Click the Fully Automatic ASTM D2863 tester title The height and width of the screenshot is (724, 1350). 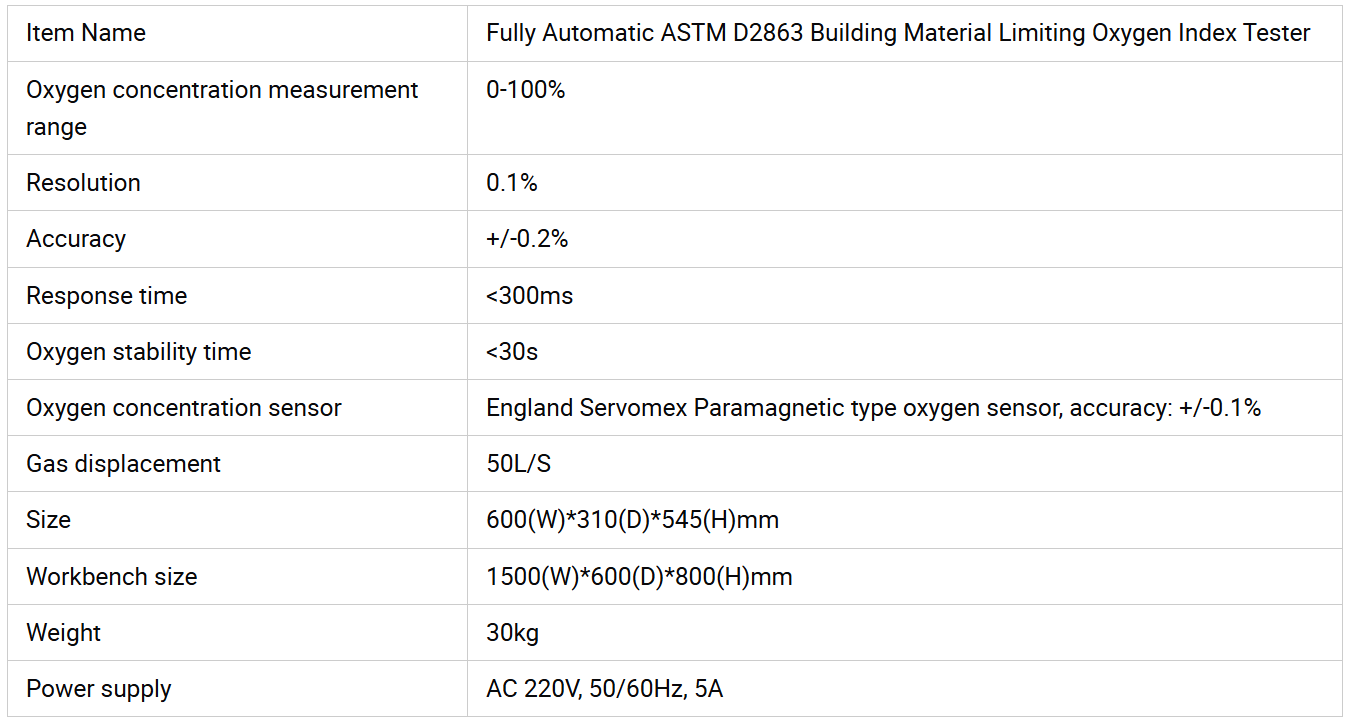point(897,33)
